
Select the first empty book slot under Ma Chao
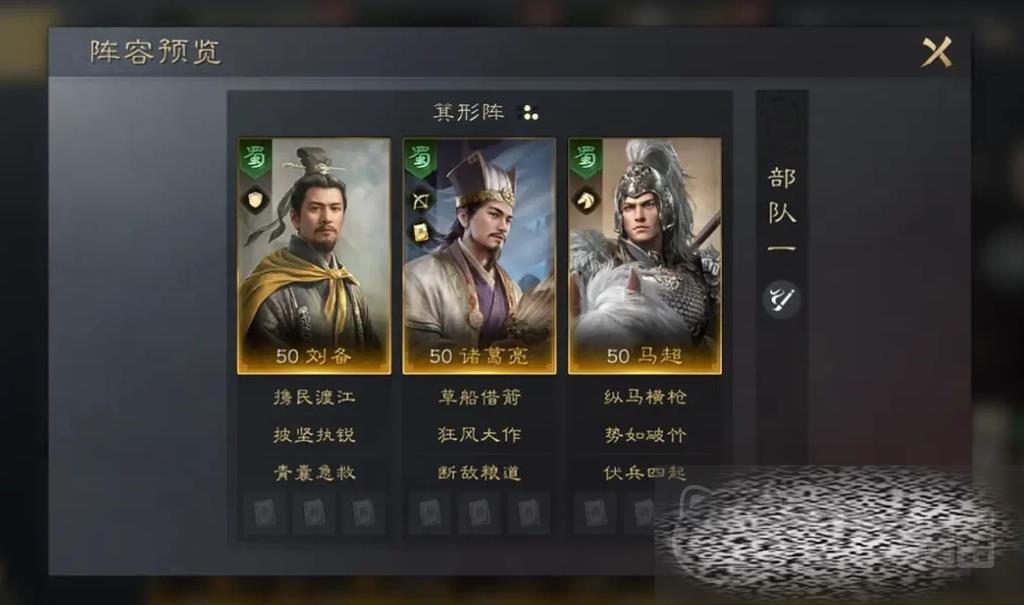[x=594, y=514]
